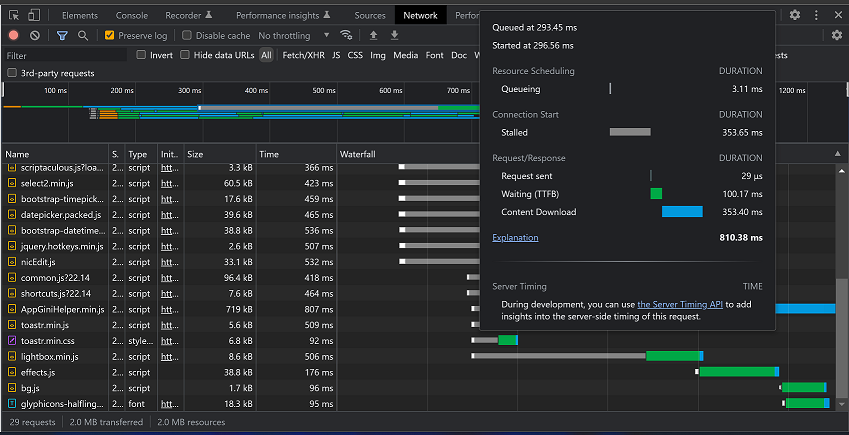
Task: Sort by the Type column header
Action: [141, 154]
